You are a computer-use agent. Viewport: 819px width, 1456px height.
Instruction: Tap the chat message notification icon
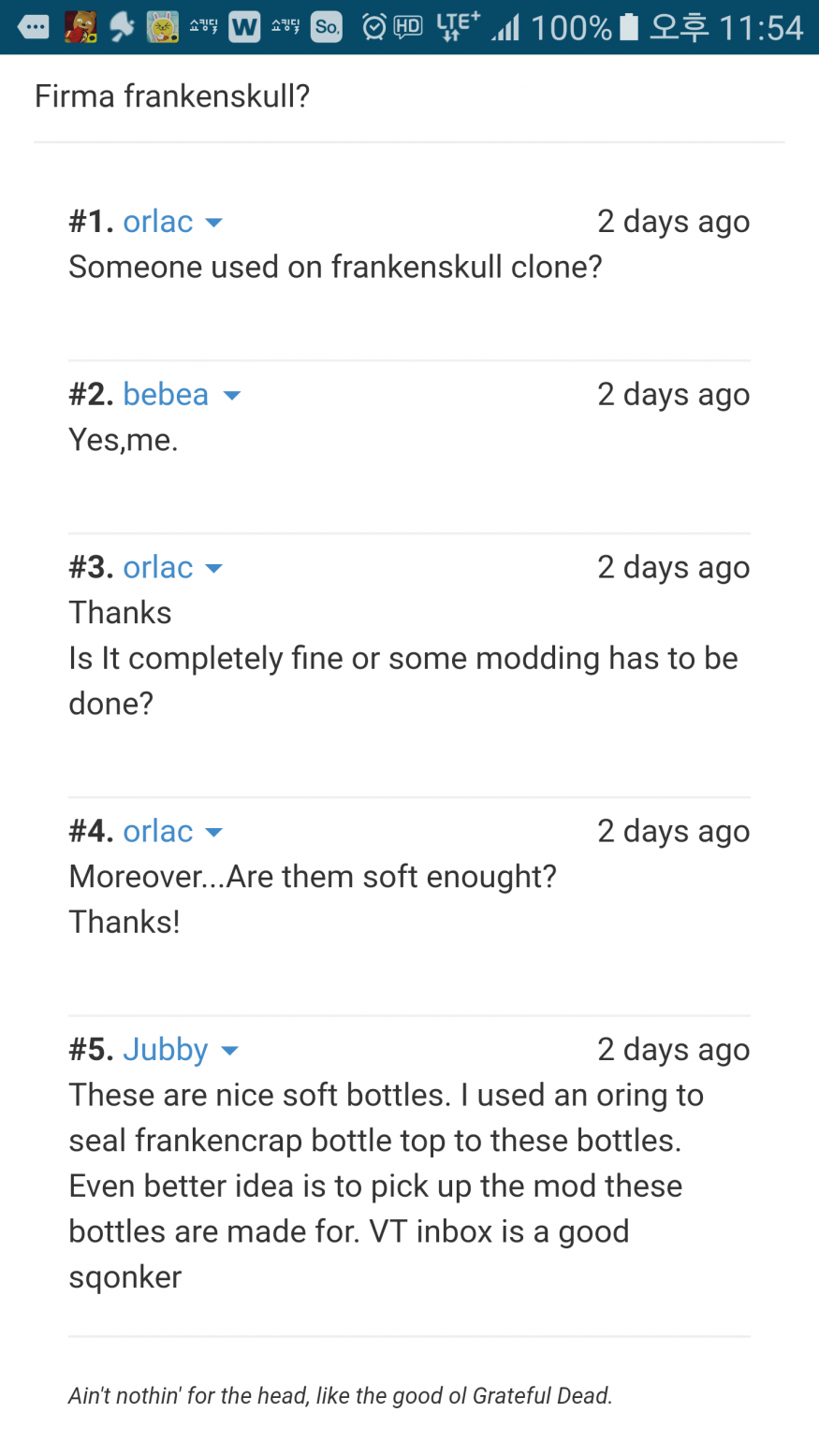tap(33, 27)
